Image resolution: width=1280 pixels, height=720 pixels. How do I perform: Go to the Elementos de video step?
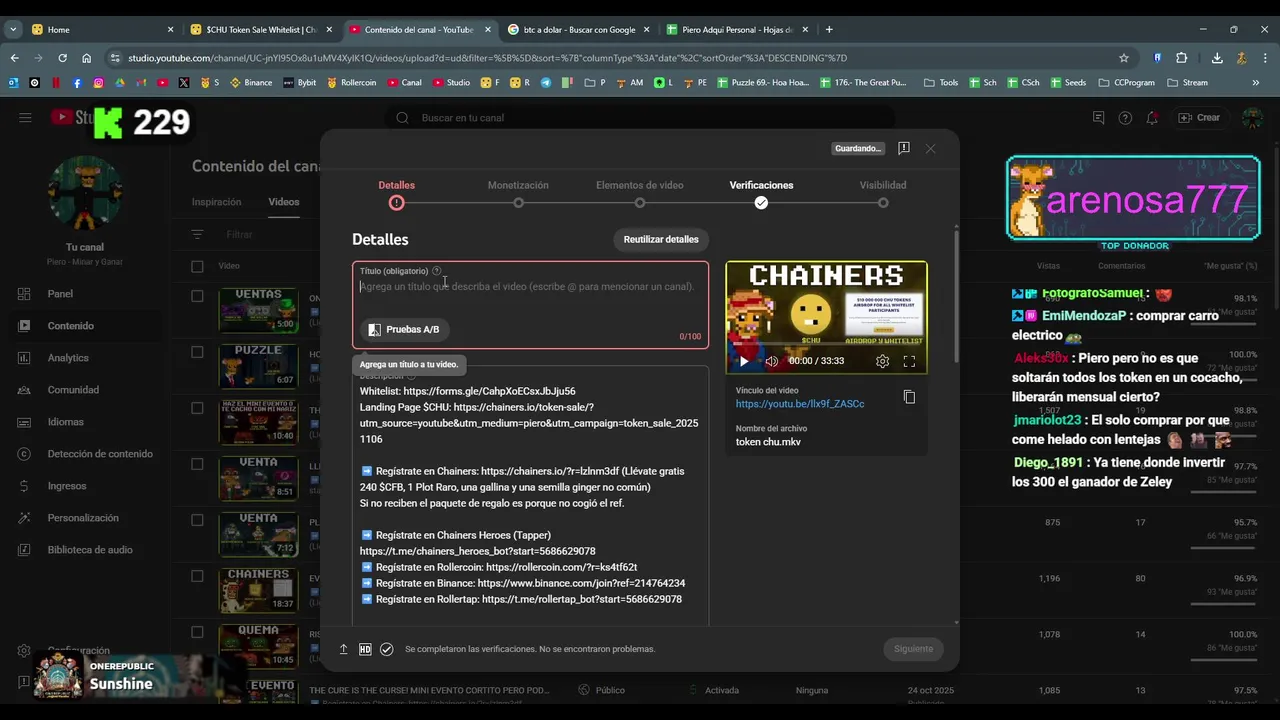pos(640,192)
